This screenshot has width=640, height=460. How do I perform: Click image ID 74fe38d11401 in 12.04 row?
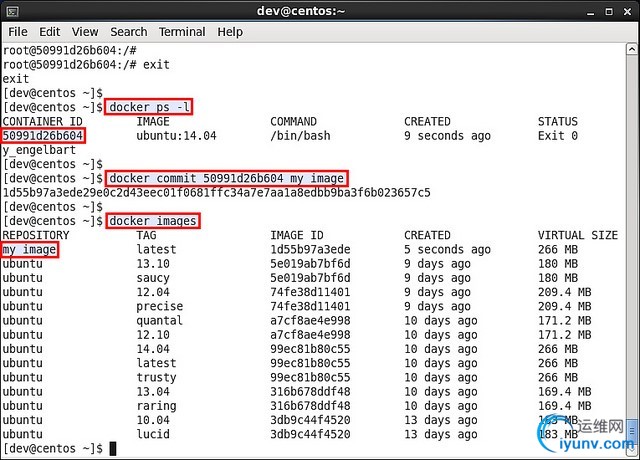[310, 292]
